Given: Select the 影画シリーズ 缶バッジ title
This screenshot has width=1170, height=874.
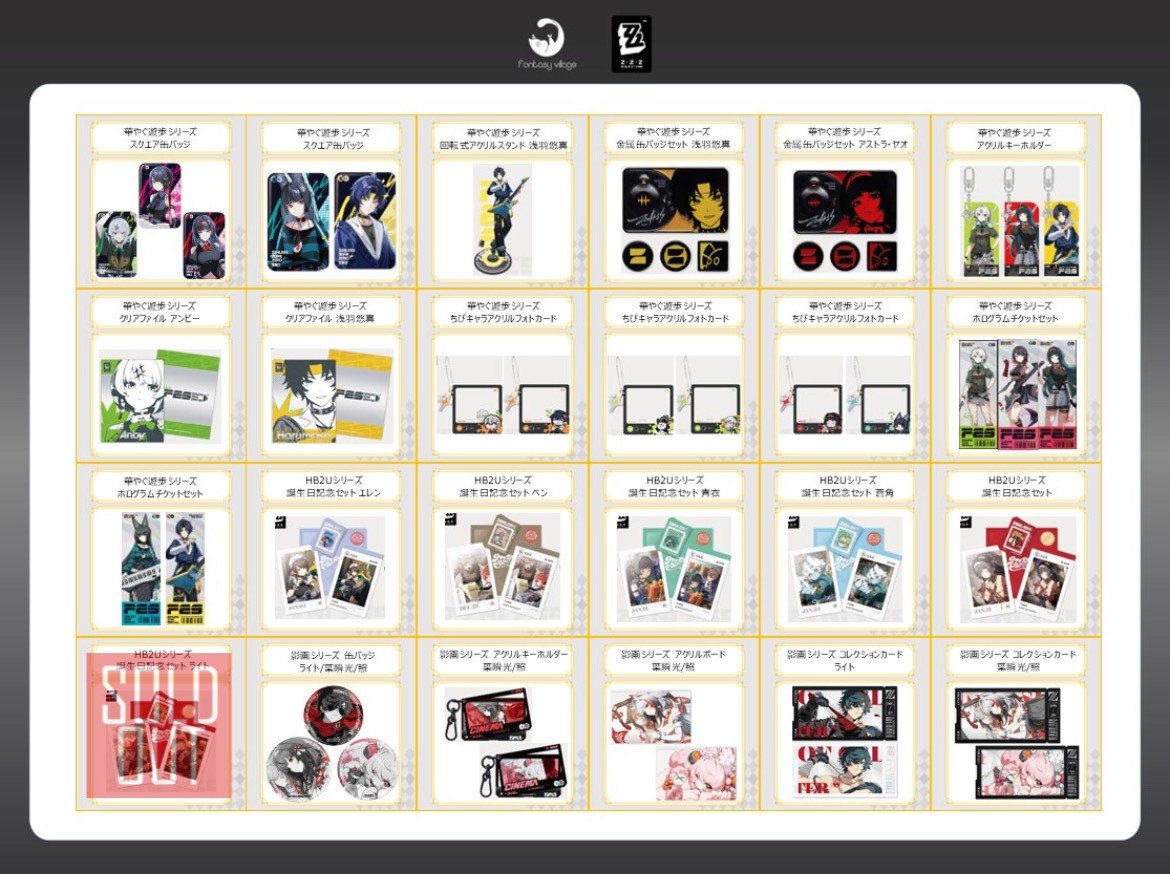Looking at the screenshot, I should tap(332, 661).
